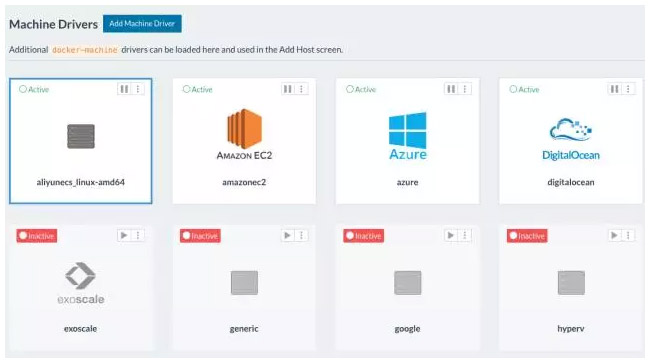This screenshot has height=364, width=660.
Task: Click the Inactive badge on hyperv card
Action: click(527, 236)
